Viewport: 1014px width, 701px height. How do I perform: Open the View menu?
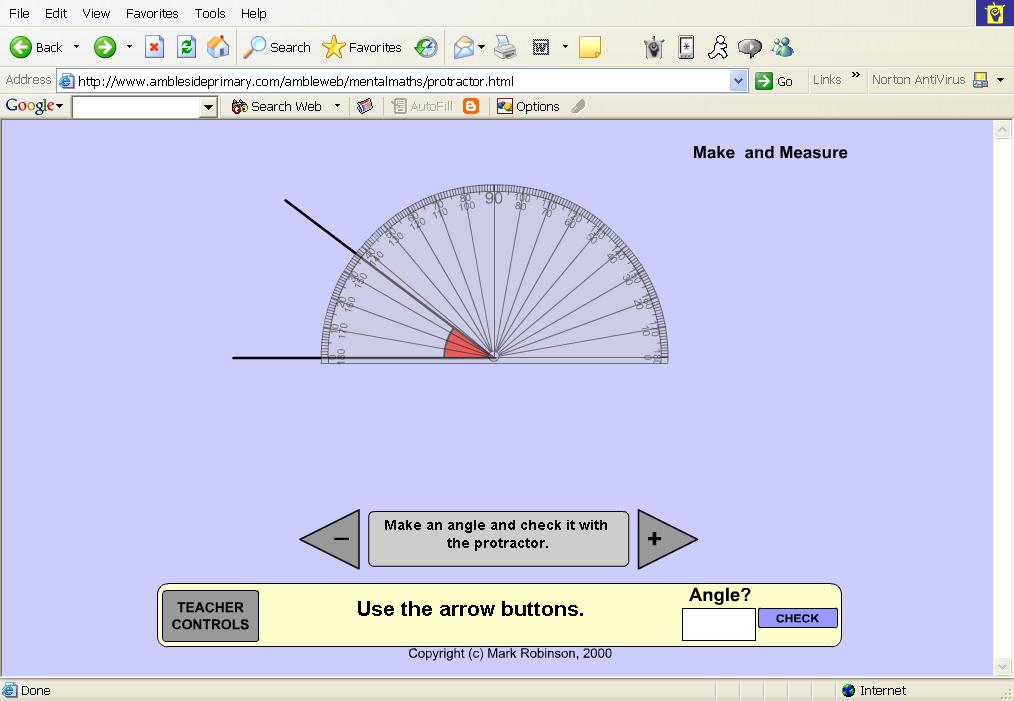point(96,14)
